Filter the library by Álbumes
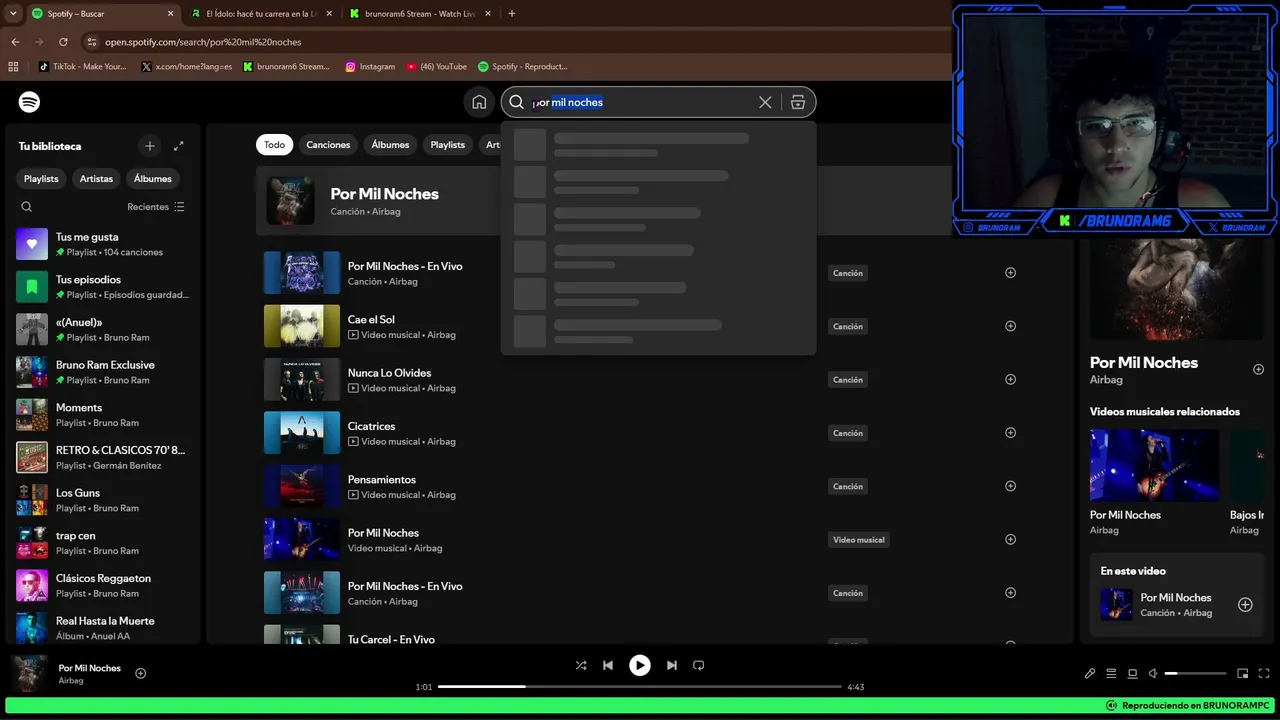Screen dimensions: 1280x720 click(153, 179)
